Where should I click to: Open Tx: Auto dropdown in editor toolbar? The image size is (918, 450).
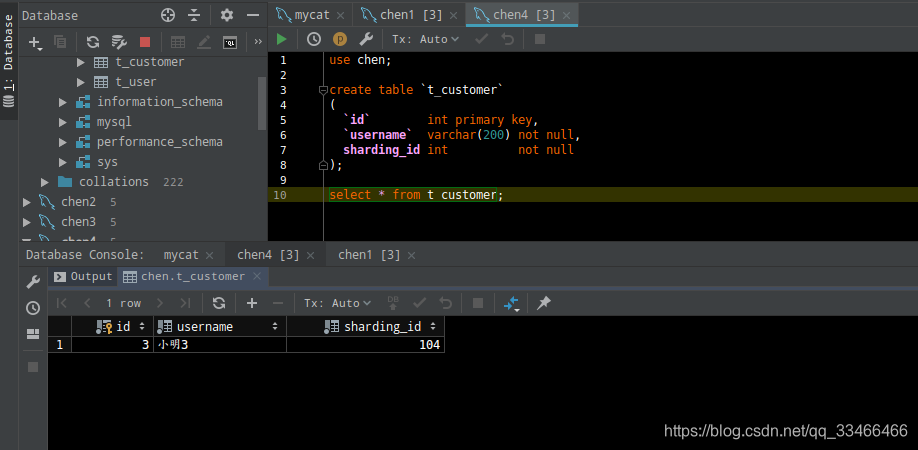[426, 39]
